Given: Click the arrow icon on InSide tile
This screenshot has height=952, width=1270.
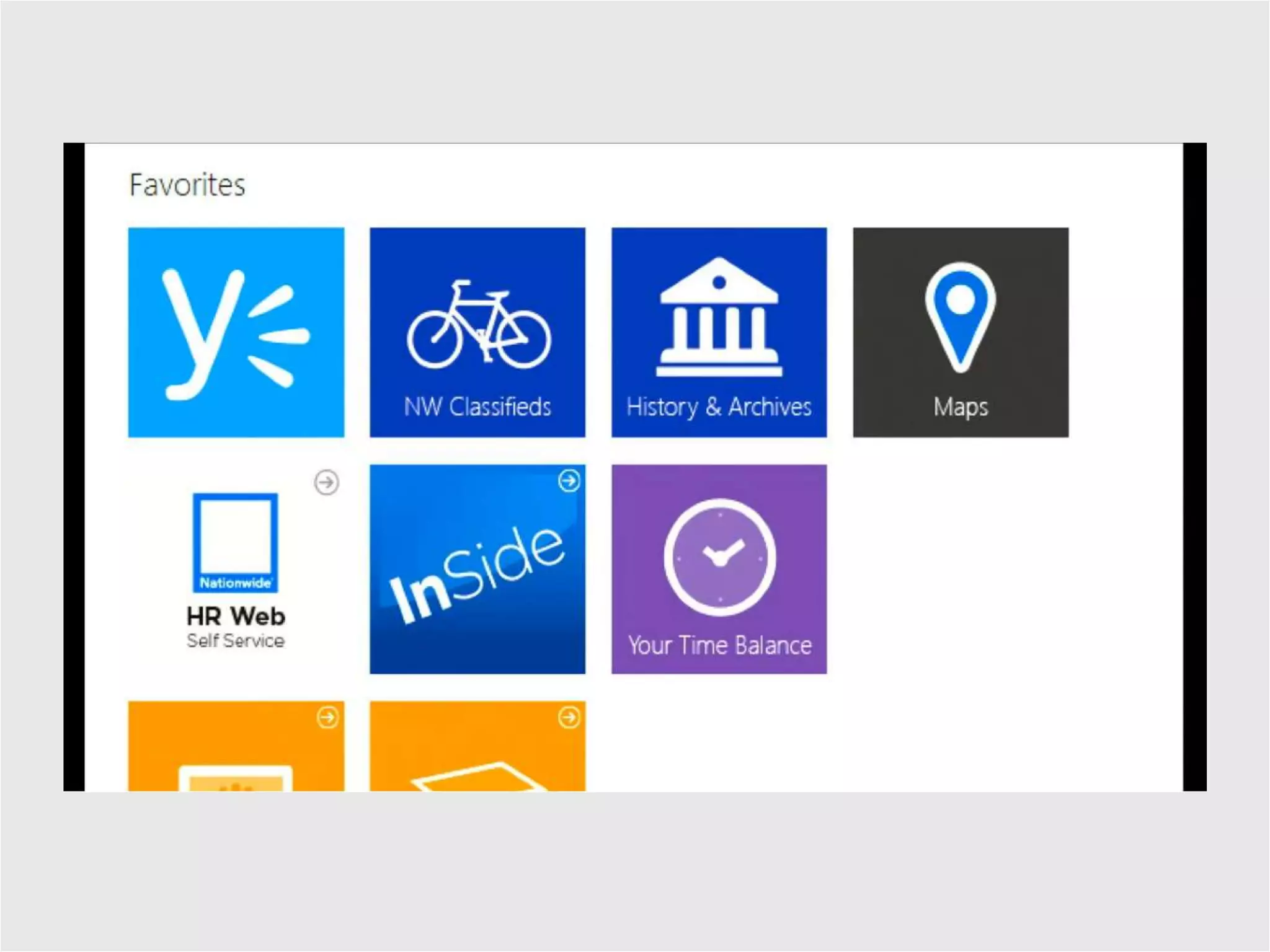Looking at the screenshot, I should pyautogui.click(x=569, y=480).
